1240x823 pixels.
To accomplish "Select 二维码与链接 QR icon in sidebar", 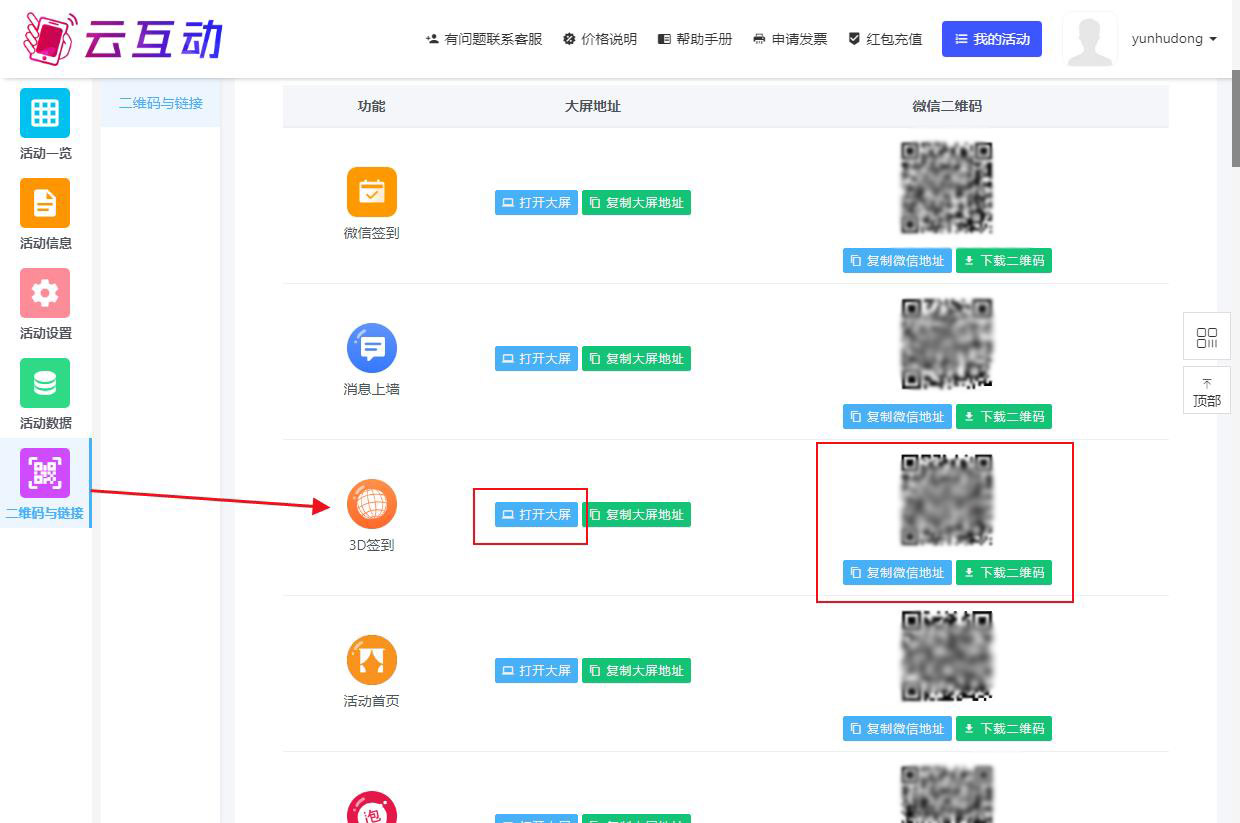I will pos(45,473).
